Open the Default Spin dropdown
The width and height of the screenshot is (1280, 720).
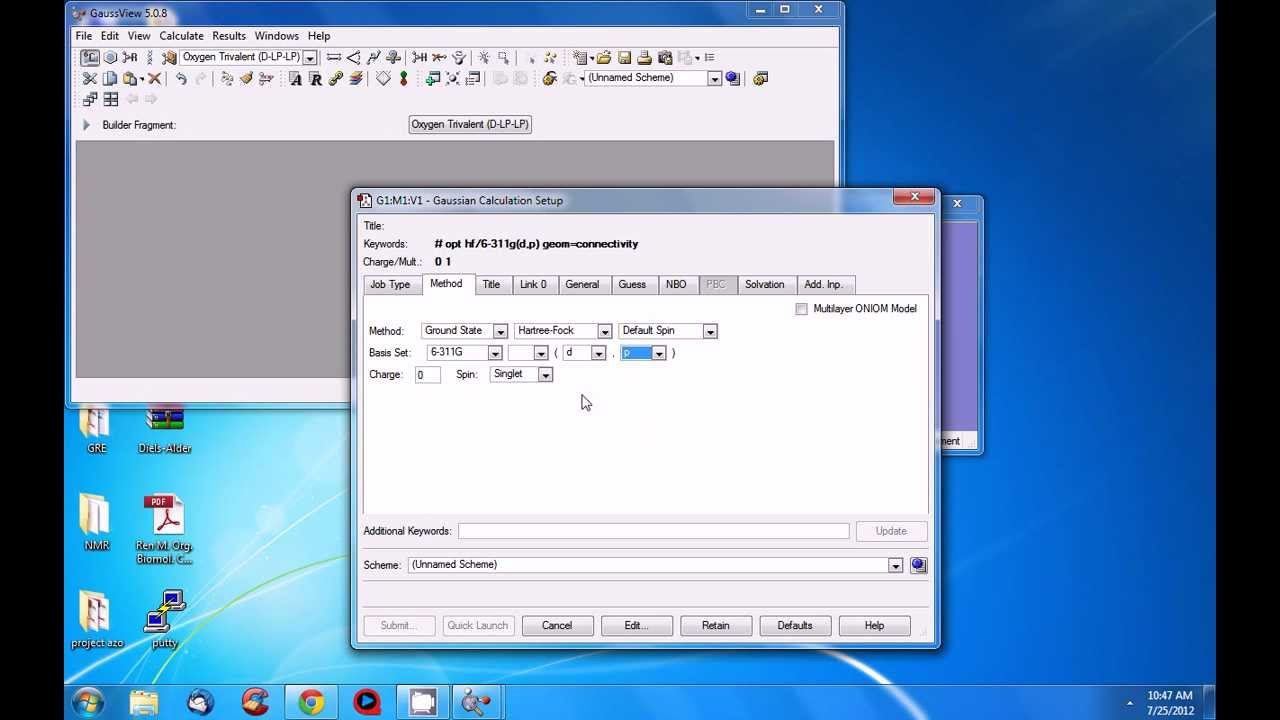pos(710,331)
